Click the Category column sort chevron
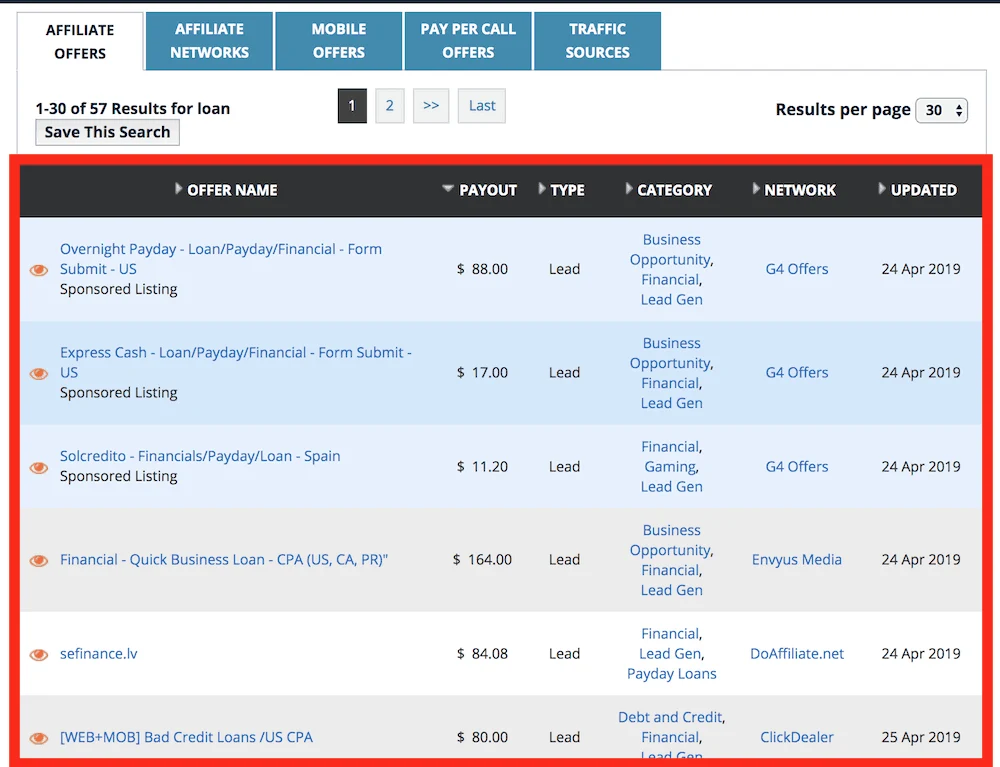 coord(628,189)
